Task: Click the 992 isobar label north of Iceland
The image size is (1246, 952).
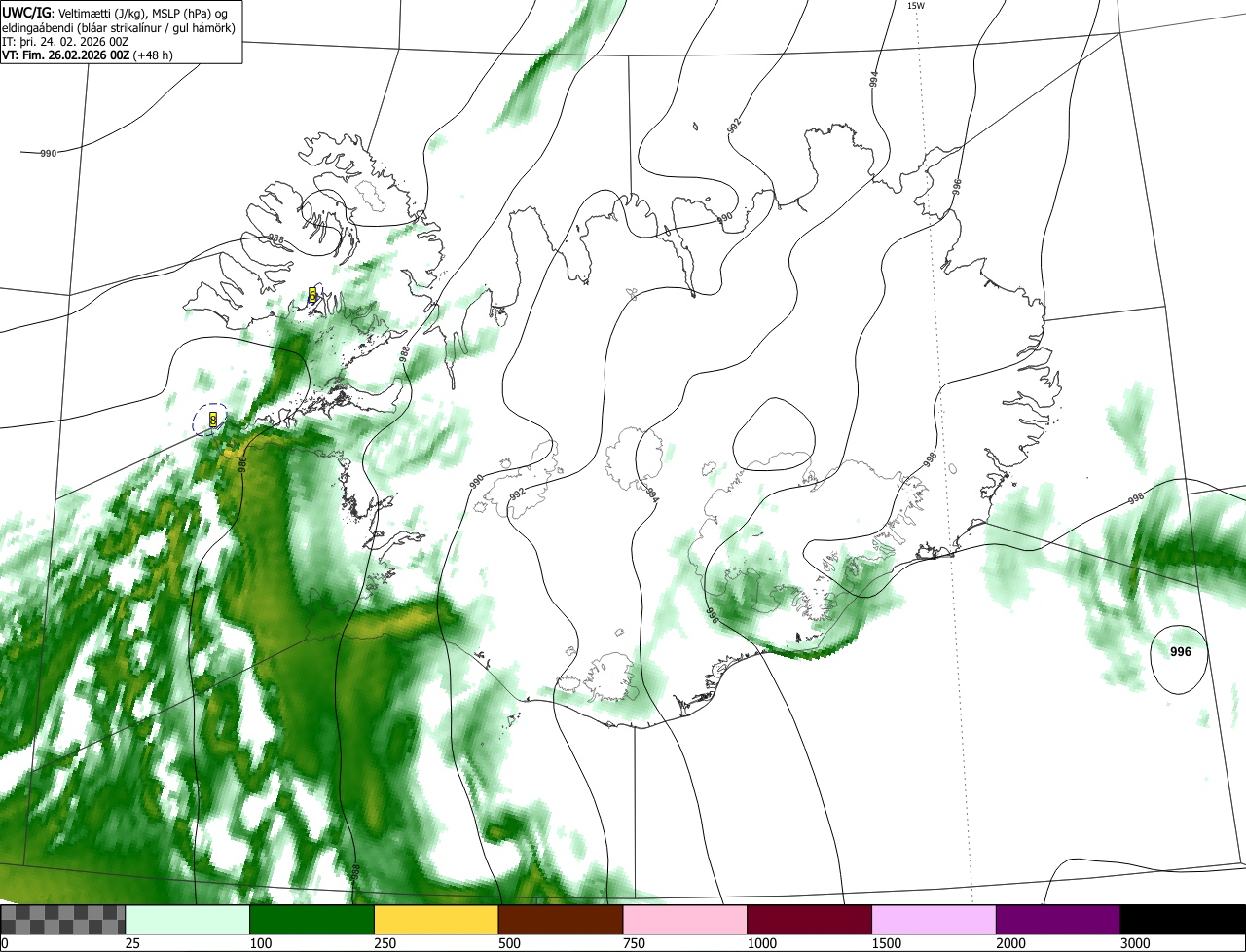Action: click(x=733, y=125)
